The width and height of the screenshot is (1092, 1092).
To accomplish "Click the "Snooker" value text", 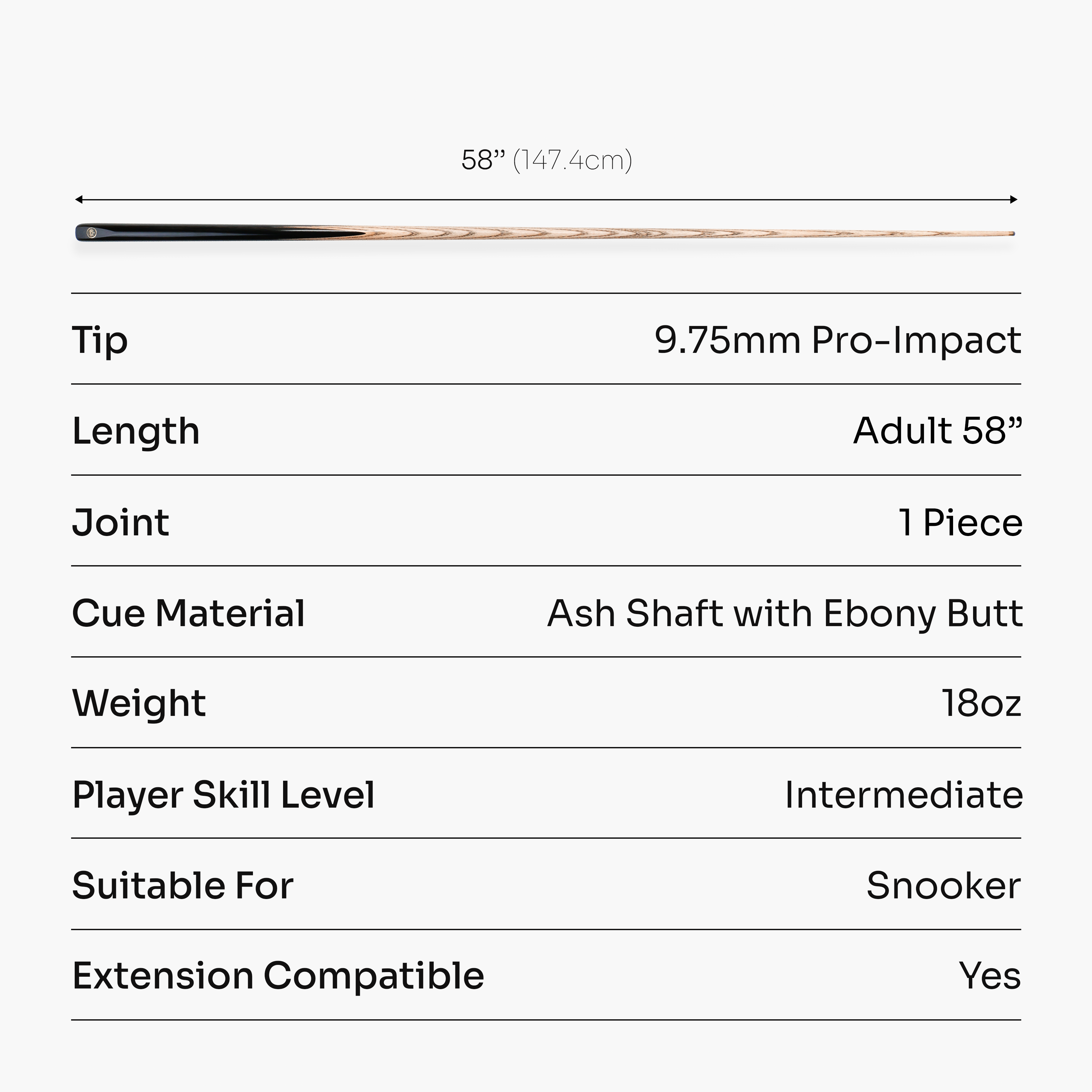I will [943, 886].
